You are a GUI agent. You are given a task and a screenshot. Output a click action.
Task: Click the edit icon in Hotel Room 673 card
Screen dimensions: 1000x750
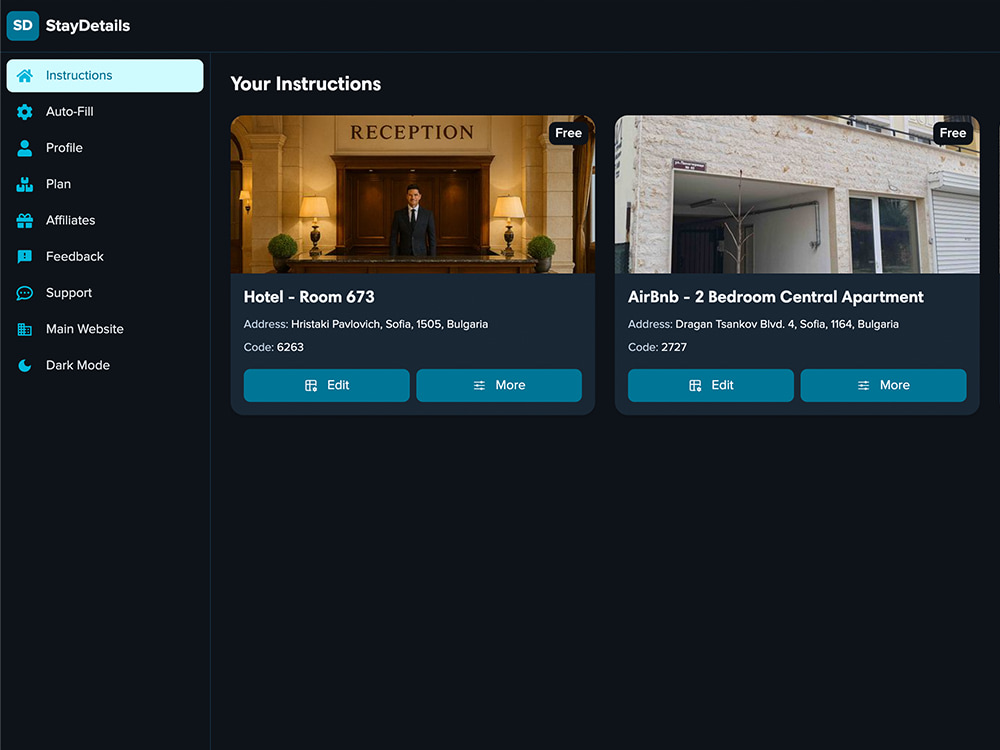(x=311, y=385)
